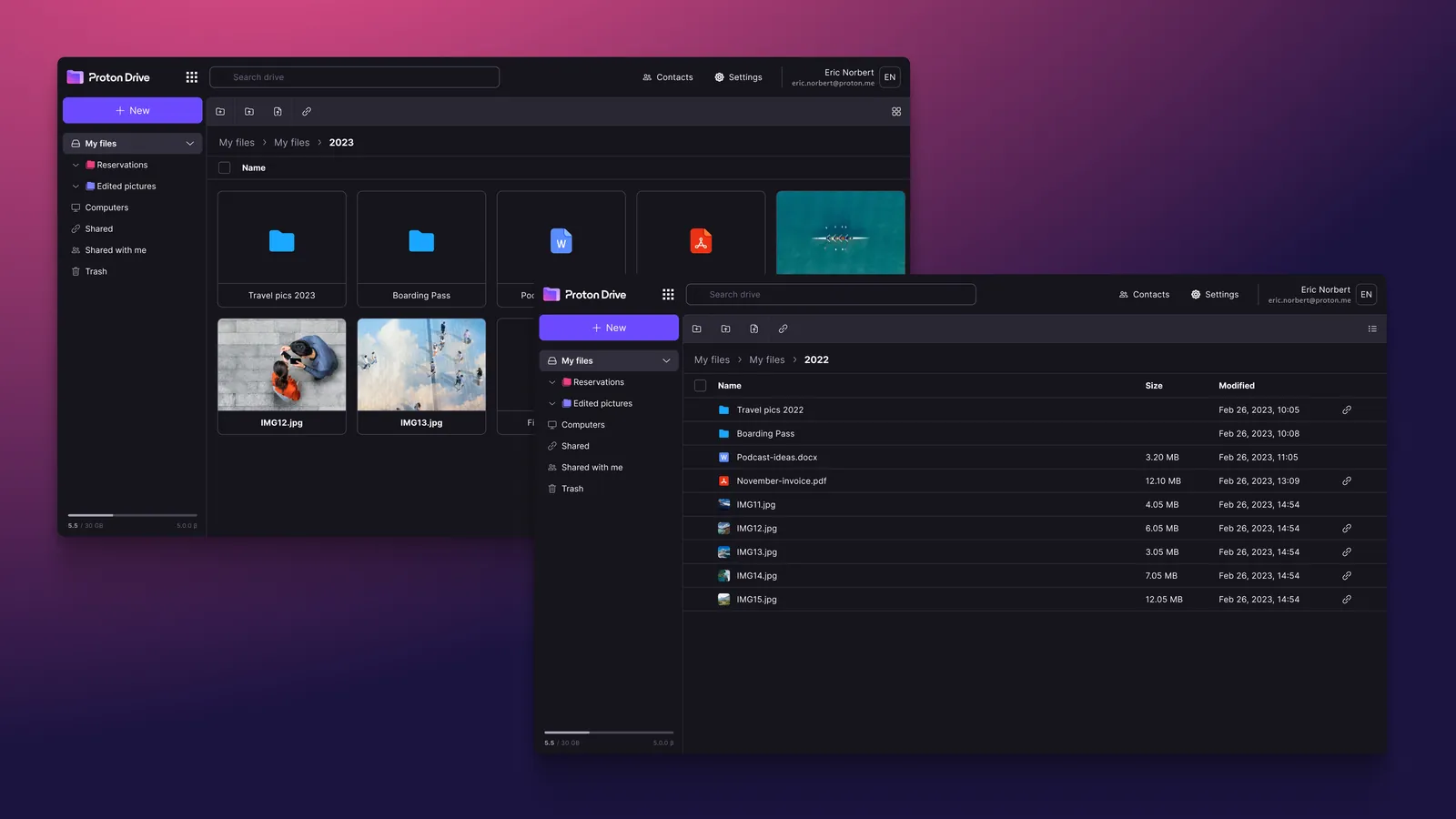The image size is (1456, 819).
Task: Open Settings in the 2022 window header
Action: tap(1215, 295)
